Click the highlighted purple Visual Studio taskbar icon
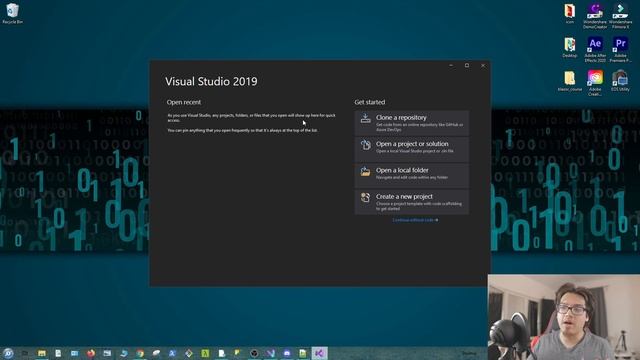Screen dimensions: 640x360 [x=320, y=353]
